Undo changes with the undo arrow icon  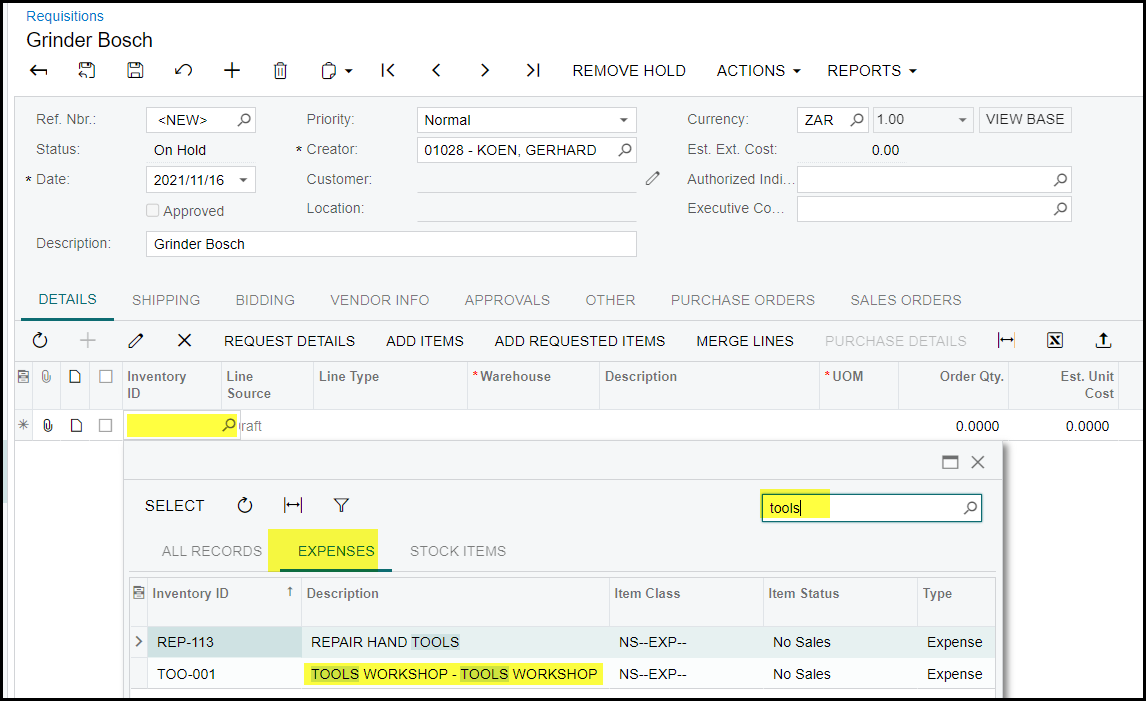(183, 70)
